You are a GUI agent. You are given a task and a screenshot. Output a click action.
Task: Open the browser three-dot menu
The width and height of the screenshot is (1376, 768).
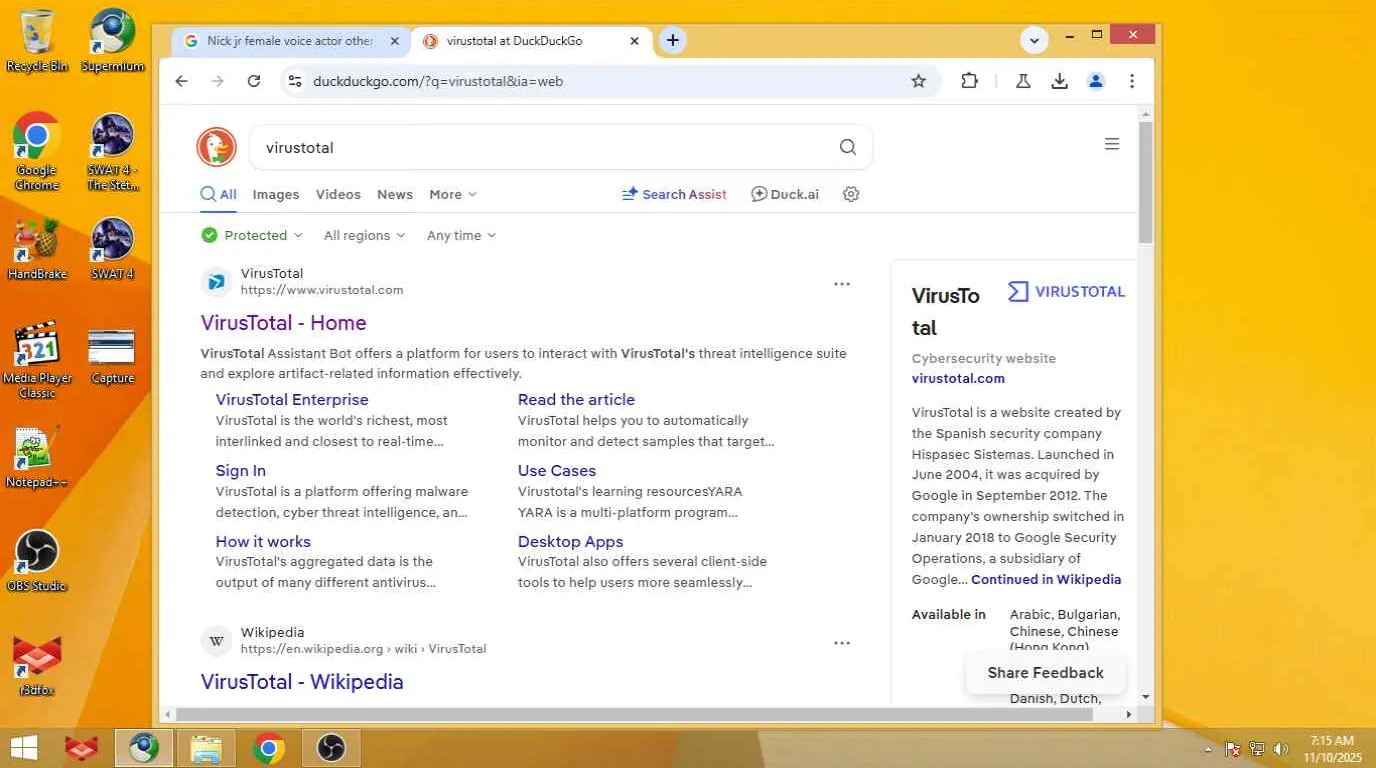click(x=1132, y=81)
